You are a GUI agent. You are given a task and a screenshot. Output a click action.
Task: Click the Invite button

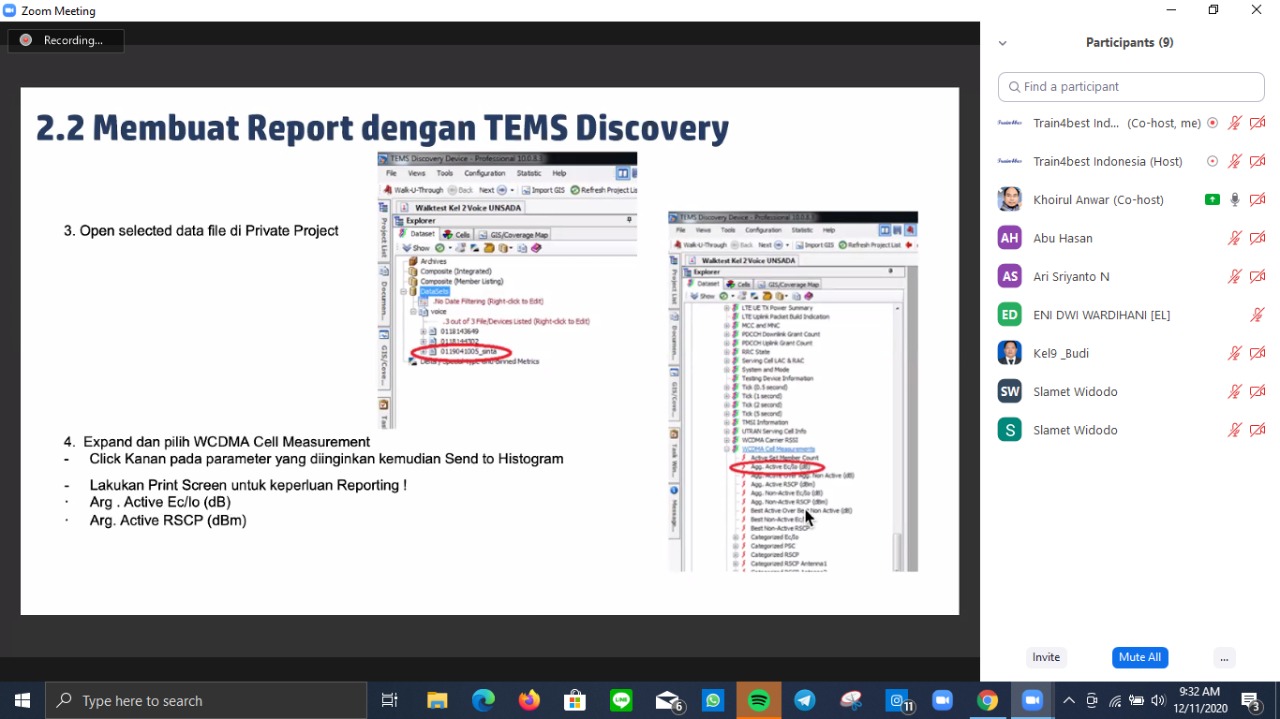tap(1046, 657)
